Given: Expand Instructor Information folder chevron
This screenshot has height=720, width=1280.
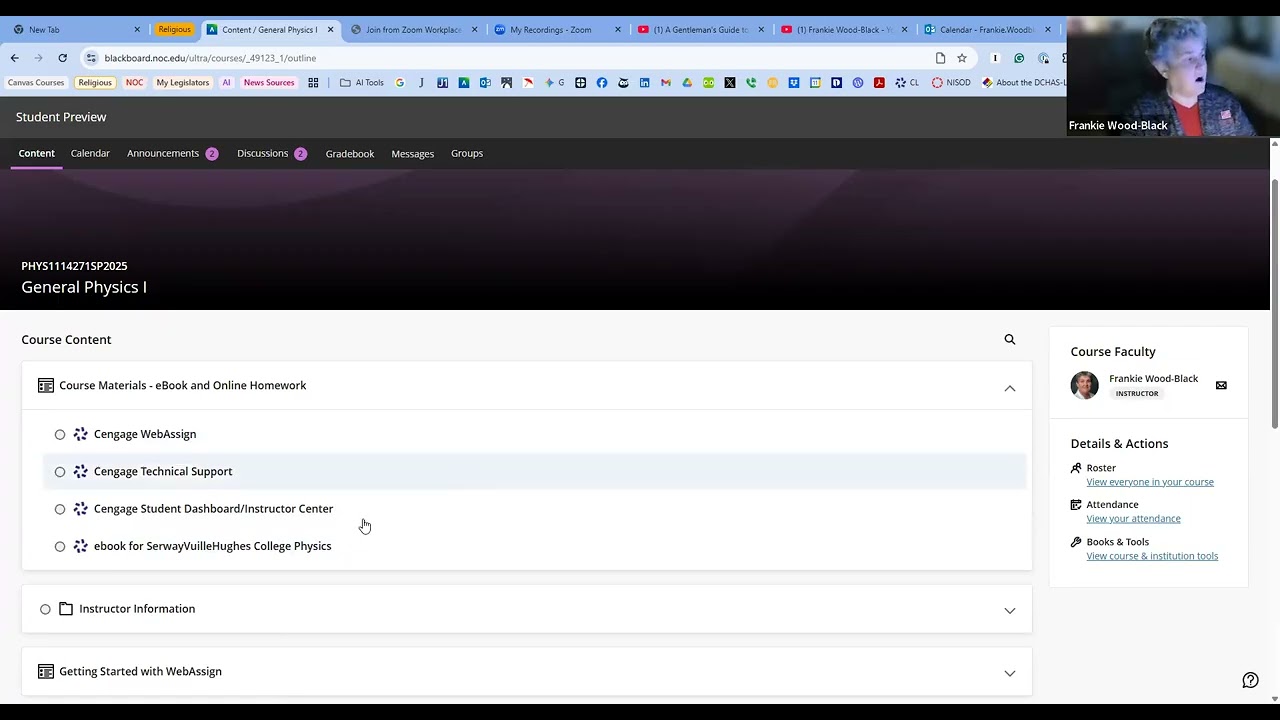Looking at the screenshot, I should click(x=1010, y=611).
